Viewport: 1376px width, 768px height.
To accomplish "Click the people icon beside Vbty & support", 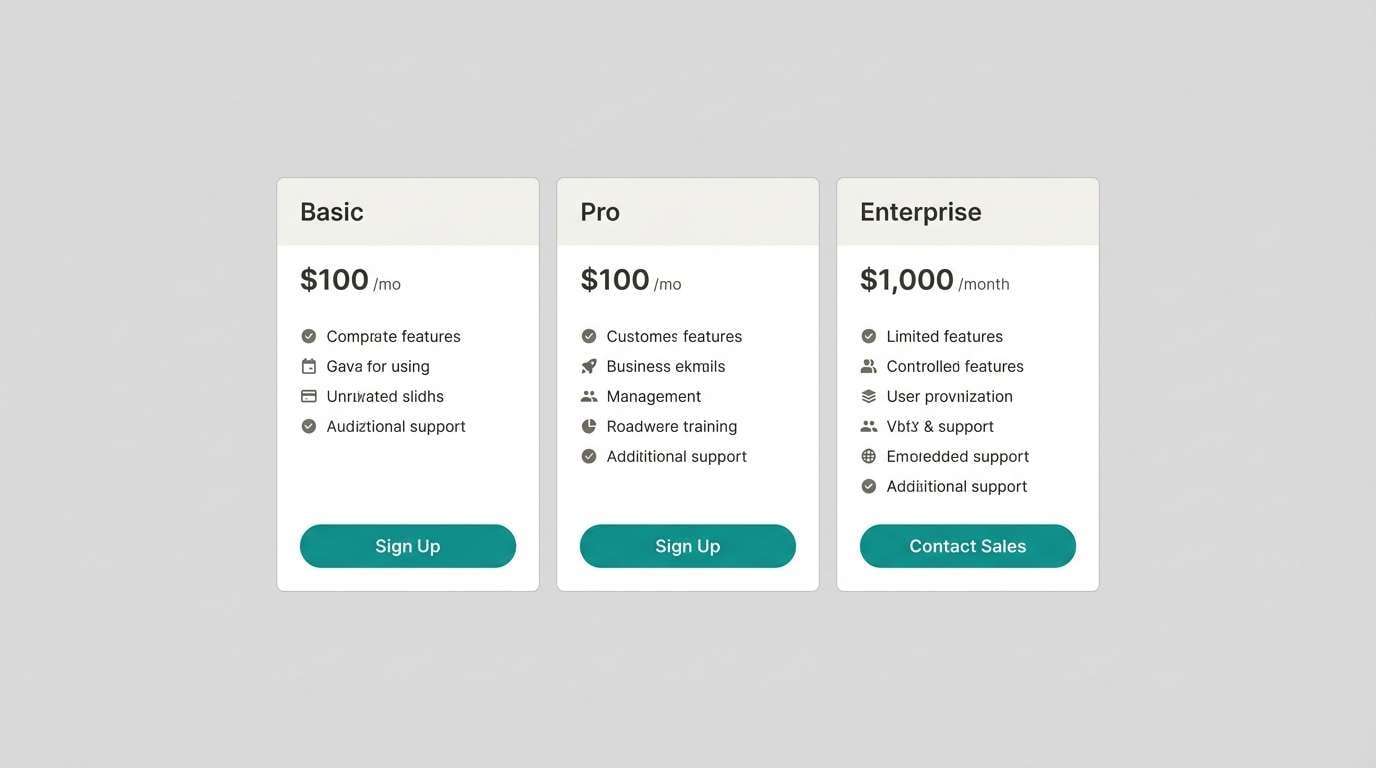I will 868,426.
